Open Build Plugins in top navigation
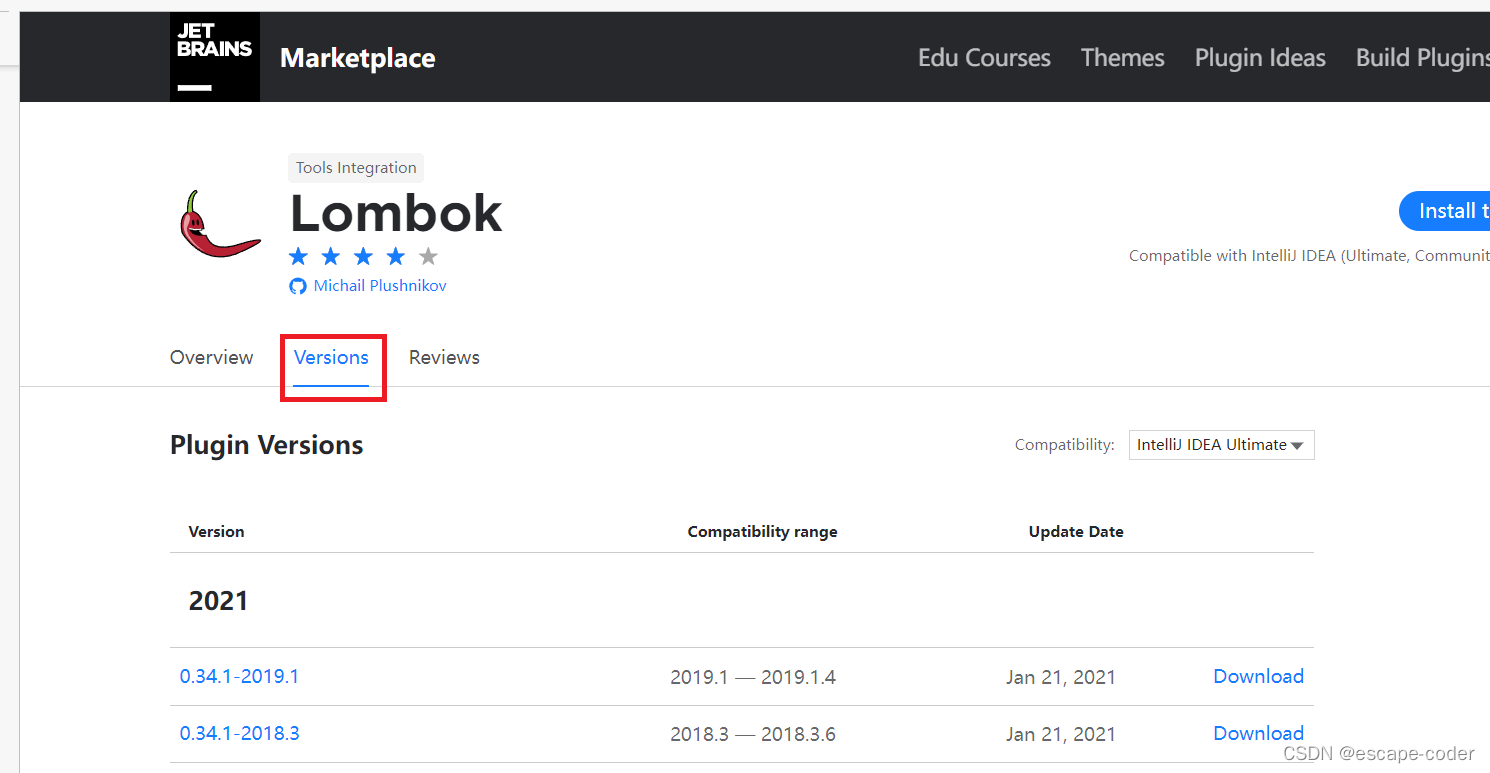Screen dimensions: 1490x773 1422,58
